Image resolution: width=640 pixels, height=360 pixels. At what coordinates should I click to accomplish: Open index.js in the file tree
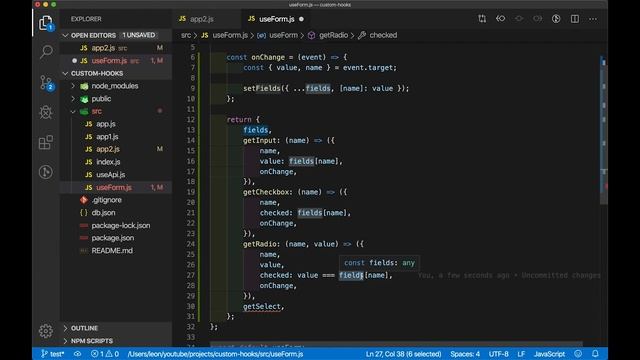(116, 162)
